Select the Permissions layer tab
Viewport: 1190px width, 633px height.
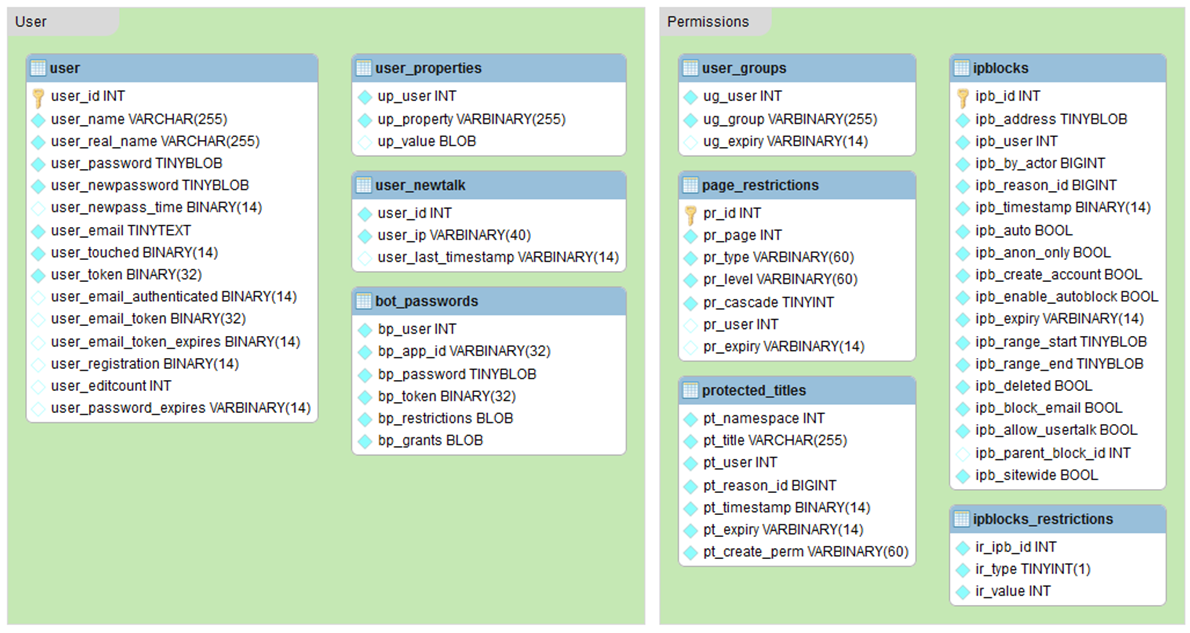(x=708, y=21)
